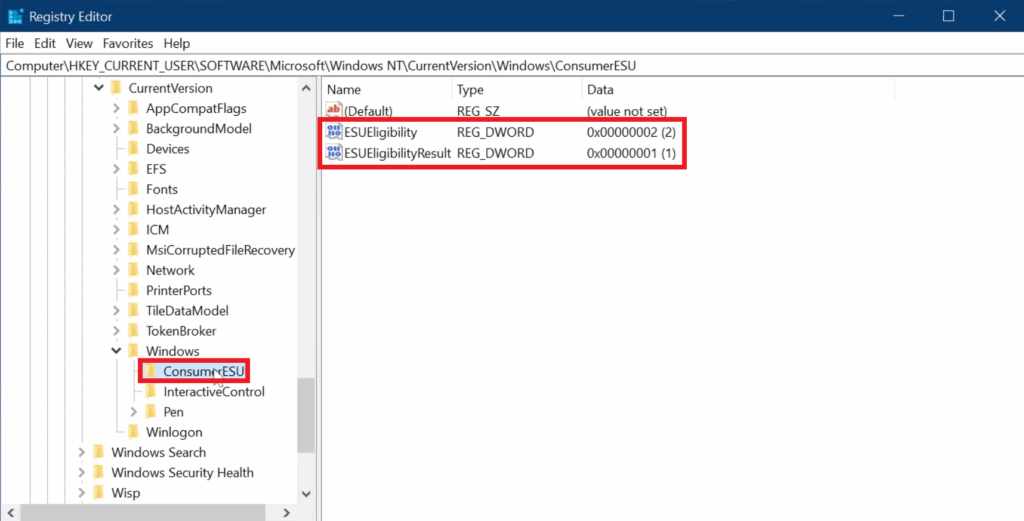Screen dimensions: 1024x521
Task: Select the InteractiveControl key
Action: coord(214,392)
